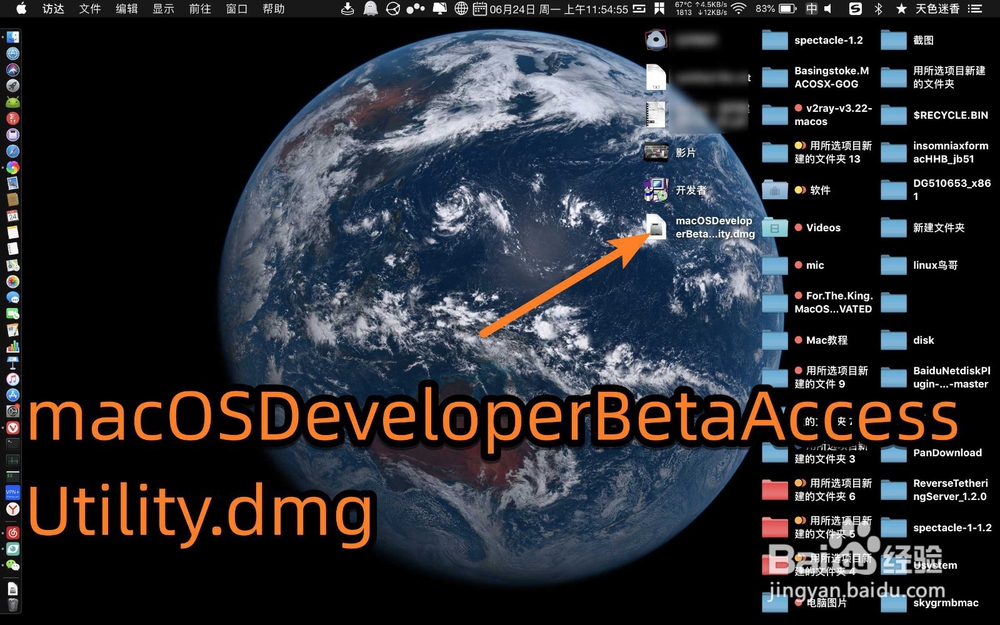Open the Apple menu
The height and width of the screenshot is (625, 1000).
tap(21, 9)
